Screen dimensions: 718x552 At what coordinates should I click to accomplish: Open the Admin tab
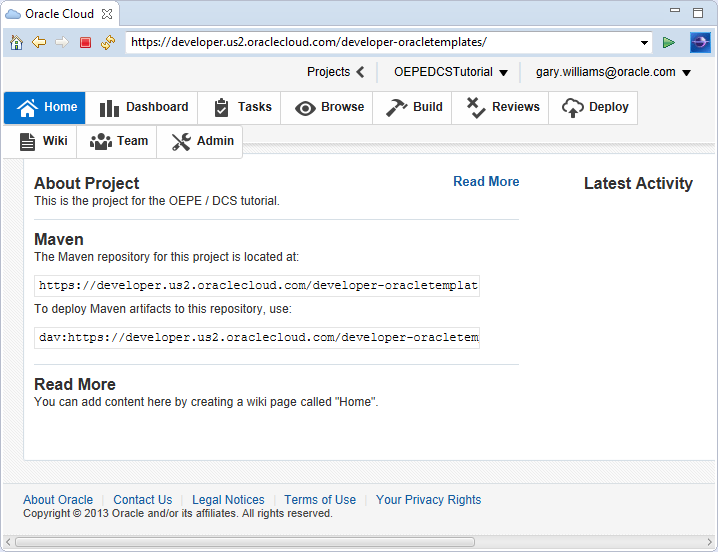[x=200, y=141]
